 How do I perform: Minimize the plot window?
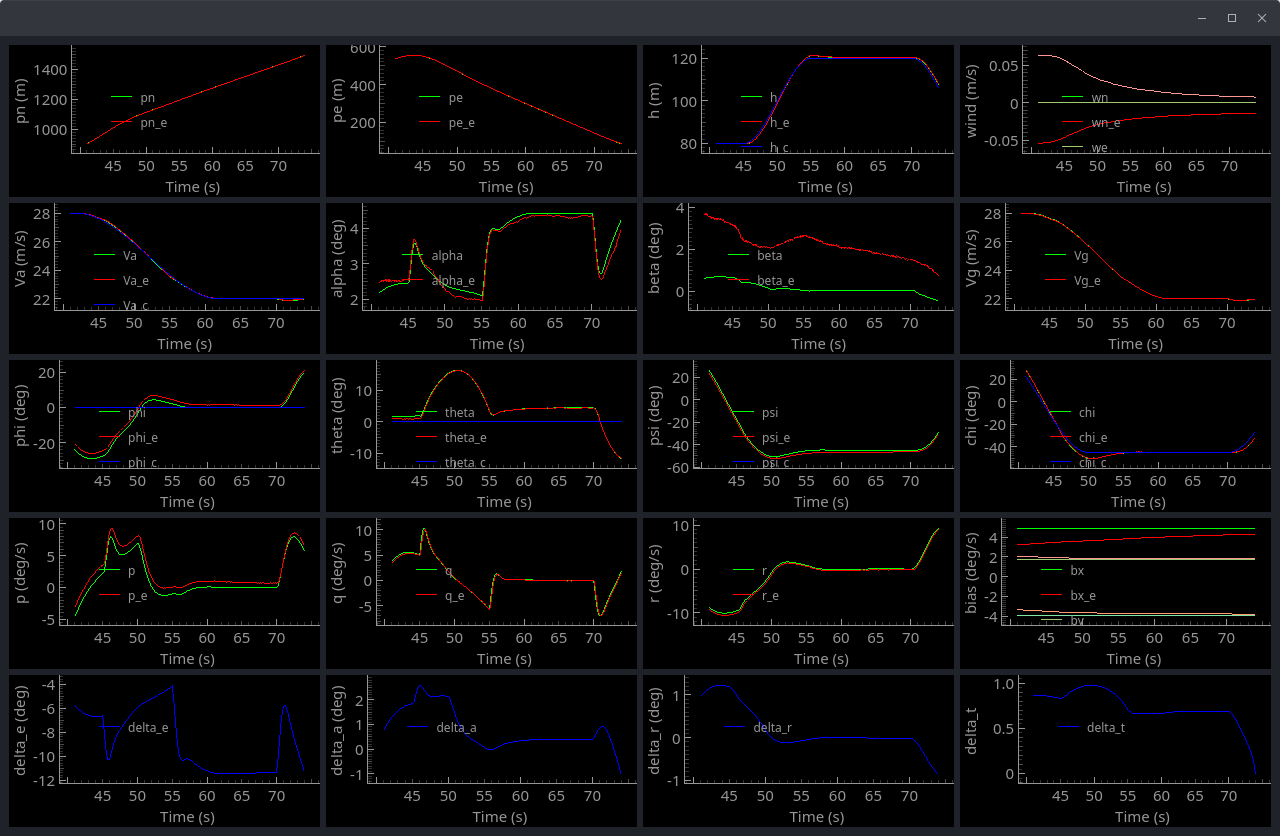[1202, 18]
